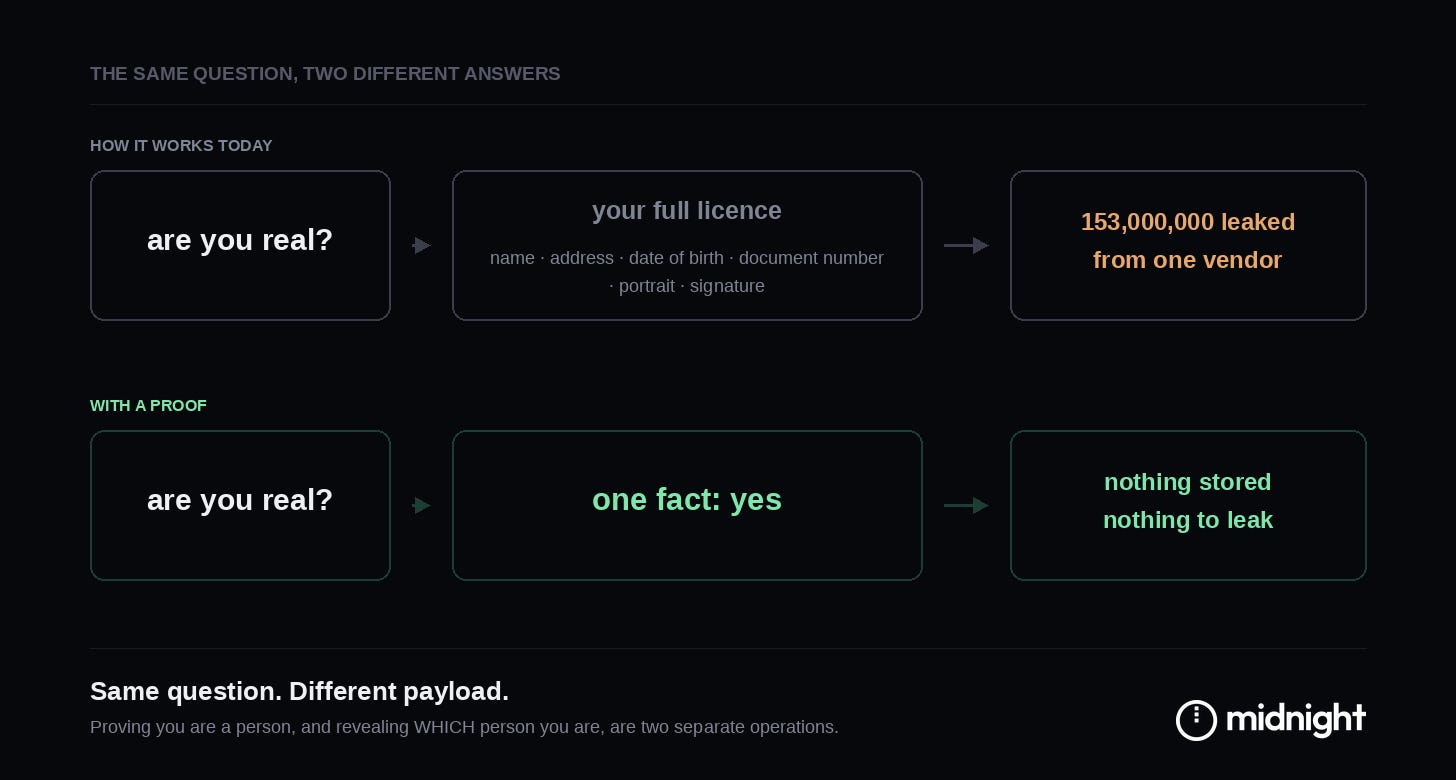Click the small arrow after top 'are you real?' box
This screenshot has width=1456, height=780.
pyautogui.click(x=422, y=245)
